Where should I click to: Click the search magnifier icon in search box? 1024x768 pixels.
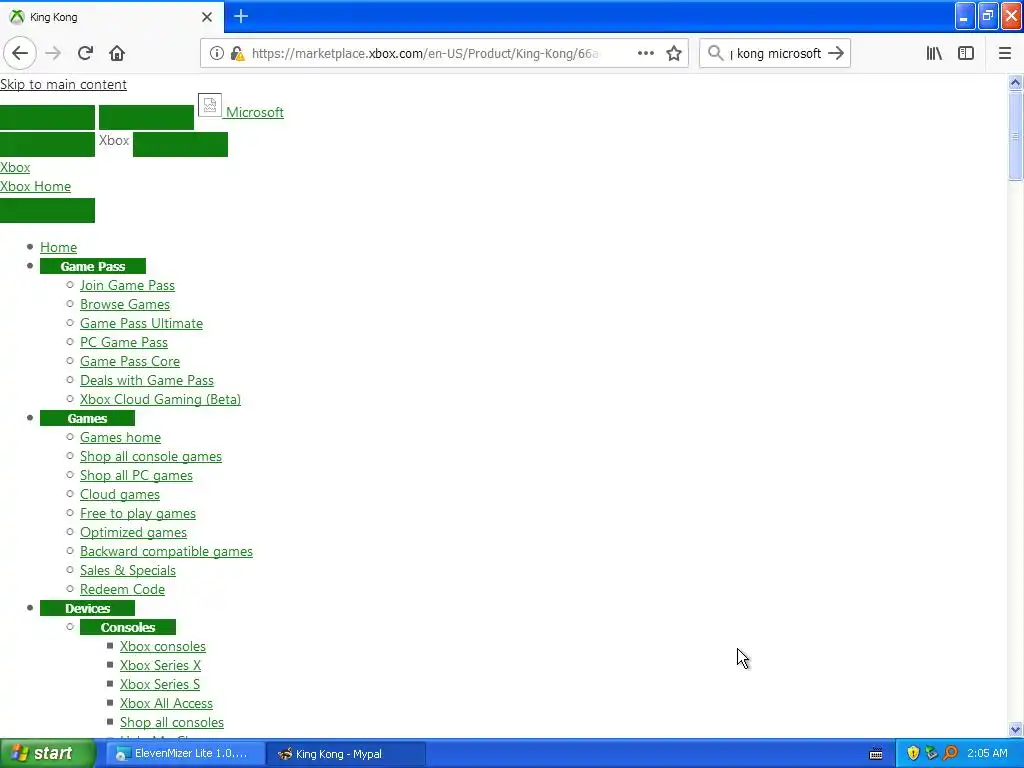pos(716,54)
